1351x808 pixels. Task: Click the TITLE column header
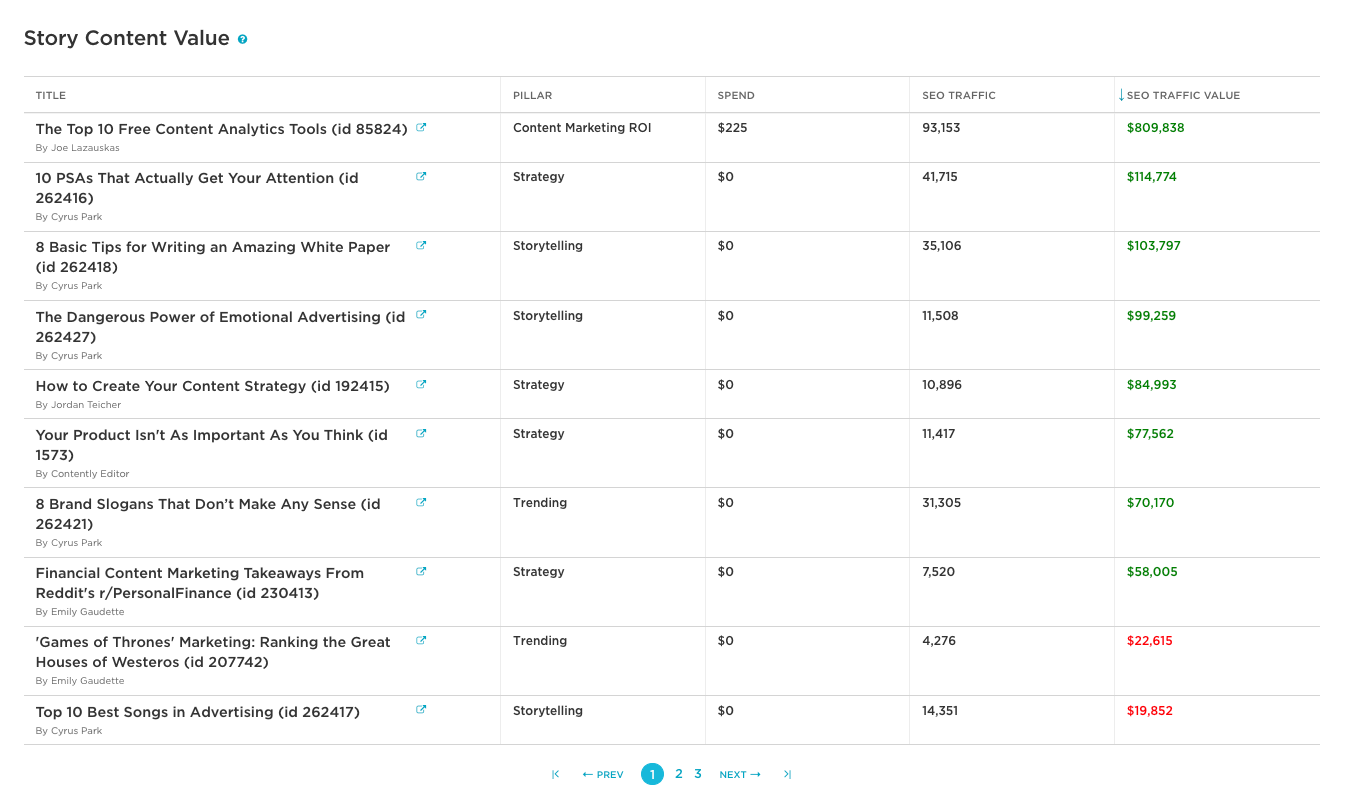pyautogui.click(x=50, y=95)
